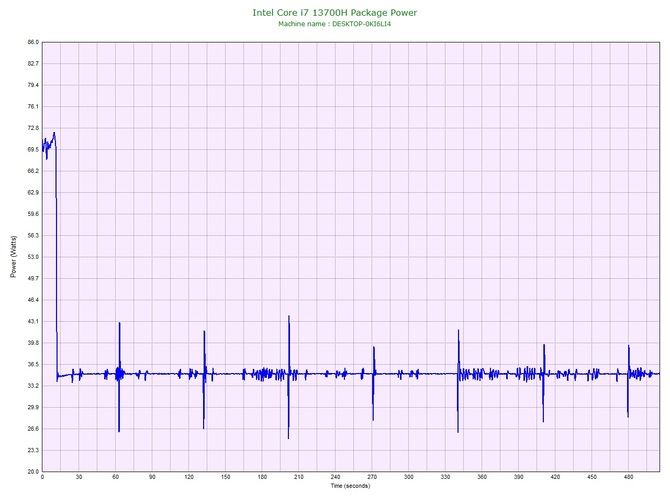Click the 72.8 y-axis value
The width and height of the screenshot is (670, 503).
[x=33, y=128]
